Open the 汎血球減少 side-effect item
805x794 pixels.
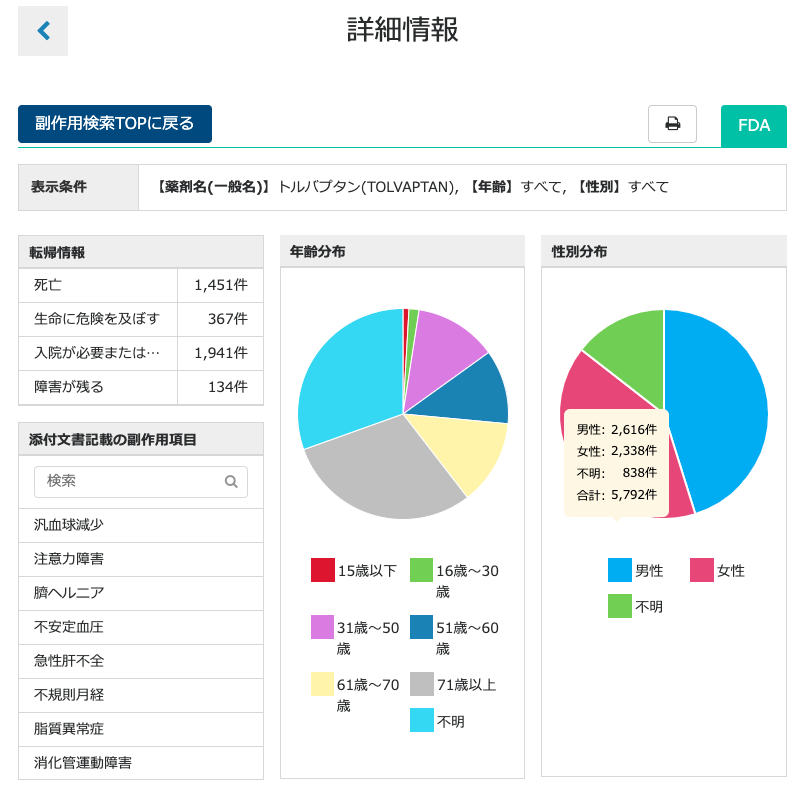[x=141, y=525]
